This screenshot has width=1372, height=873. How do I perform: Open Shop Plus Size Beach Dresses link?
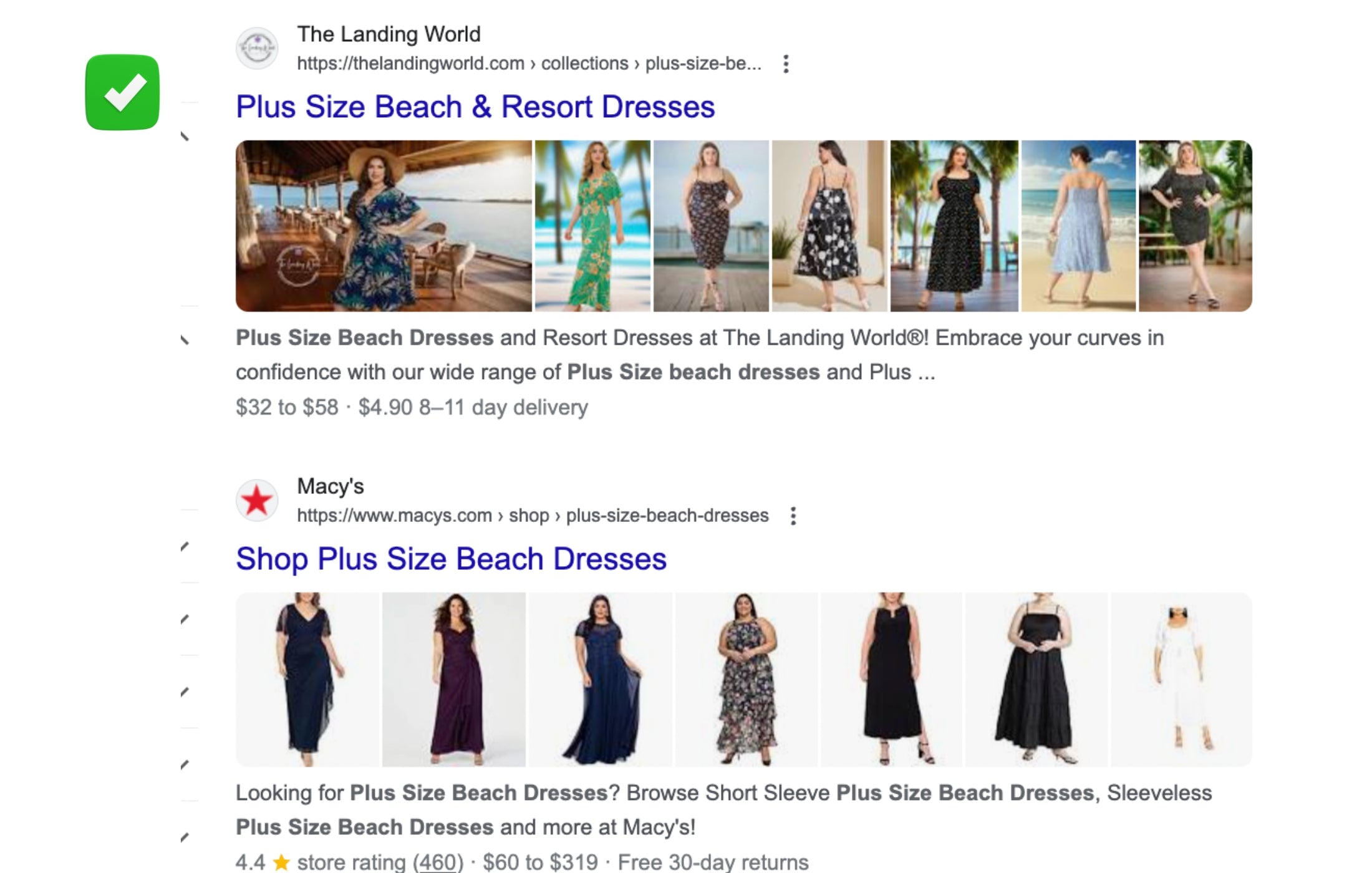coord(451,559)
